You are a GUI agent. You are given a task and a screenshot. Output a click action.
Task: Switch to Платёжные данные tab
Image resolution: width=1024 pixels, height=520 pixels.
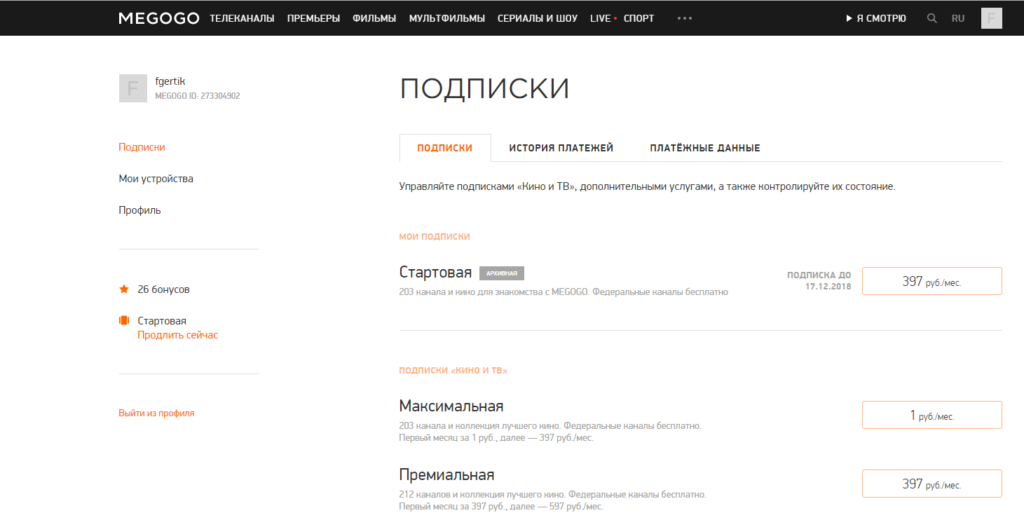[x=705, y=148]
